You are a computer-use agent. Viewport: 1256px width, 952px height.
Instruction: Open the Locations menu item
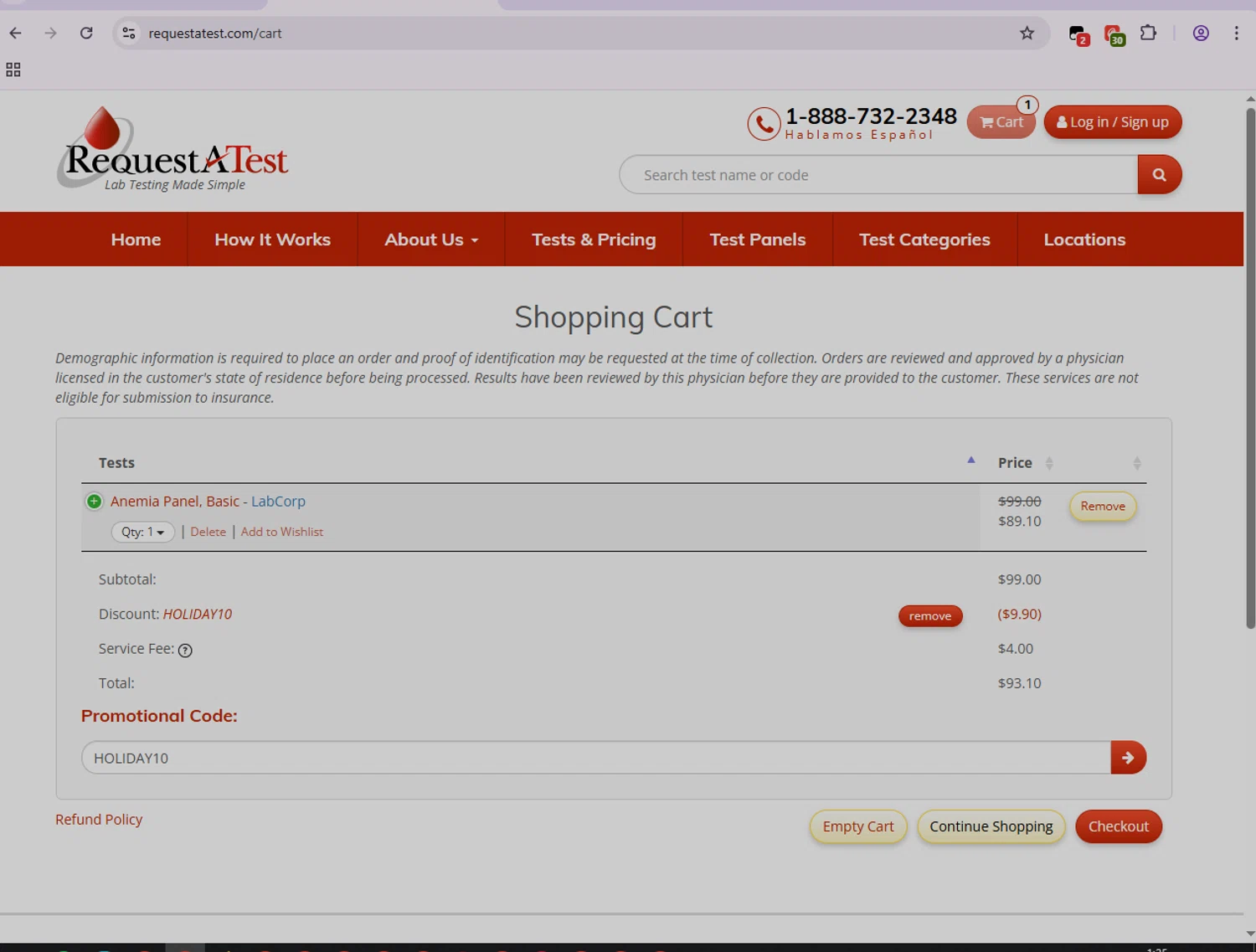(x=1084, y=239)
